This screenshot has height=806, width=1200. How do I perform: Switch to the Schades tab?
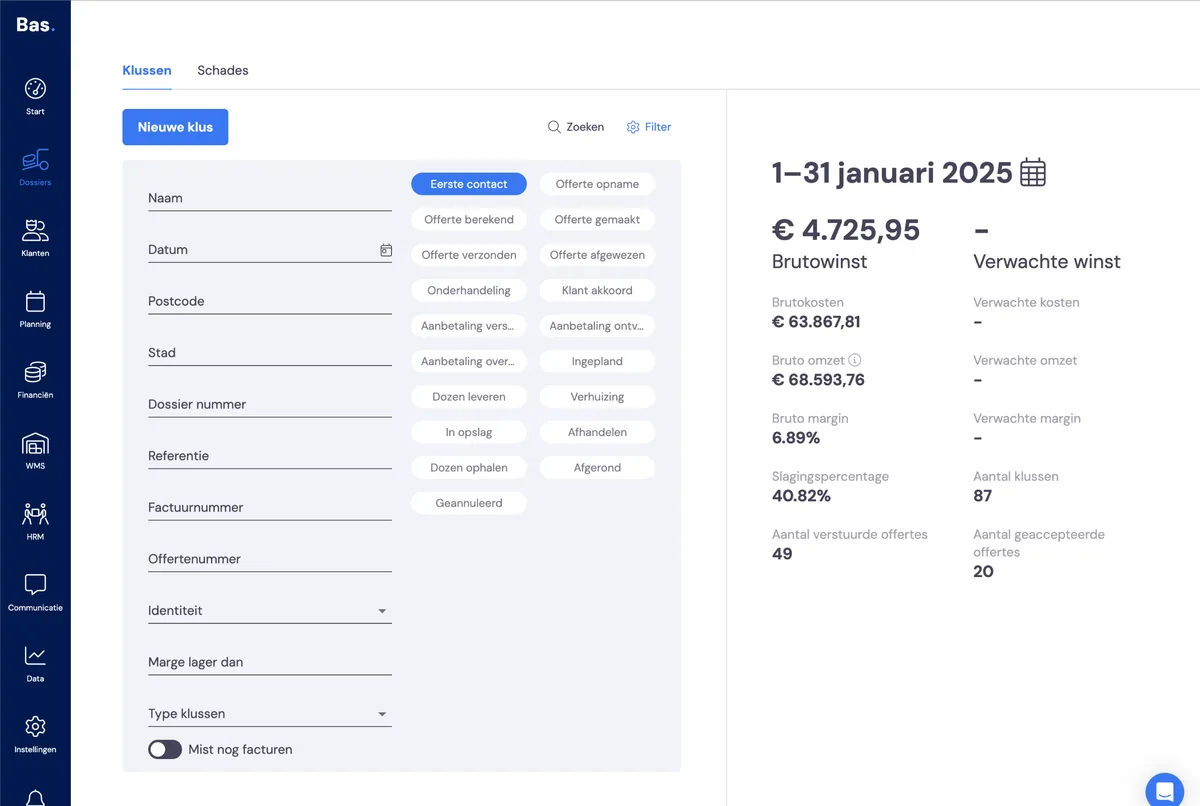223,71
